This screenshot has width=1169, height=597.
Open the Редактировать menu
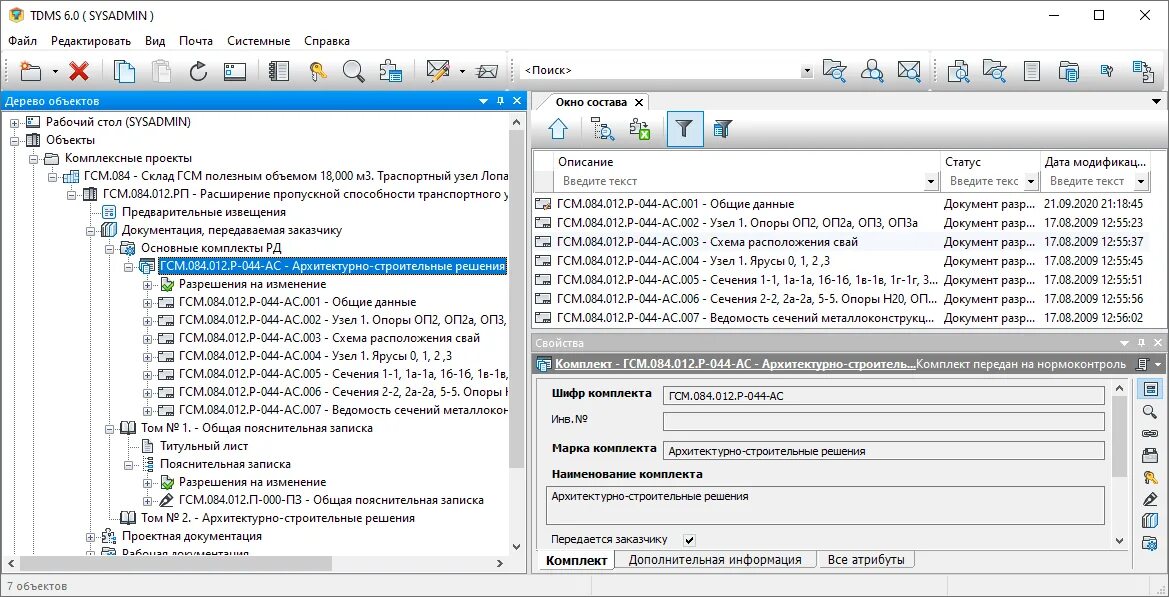(91, 41)
